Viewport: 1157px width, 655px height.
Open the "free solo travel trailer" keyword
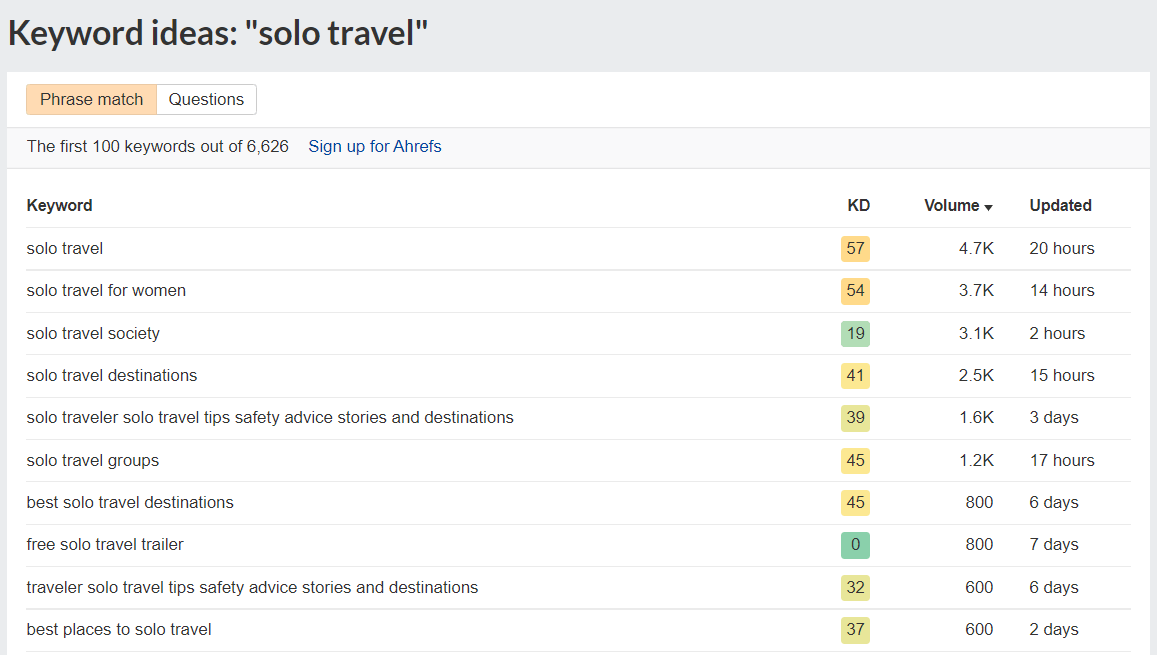(105, 544)
